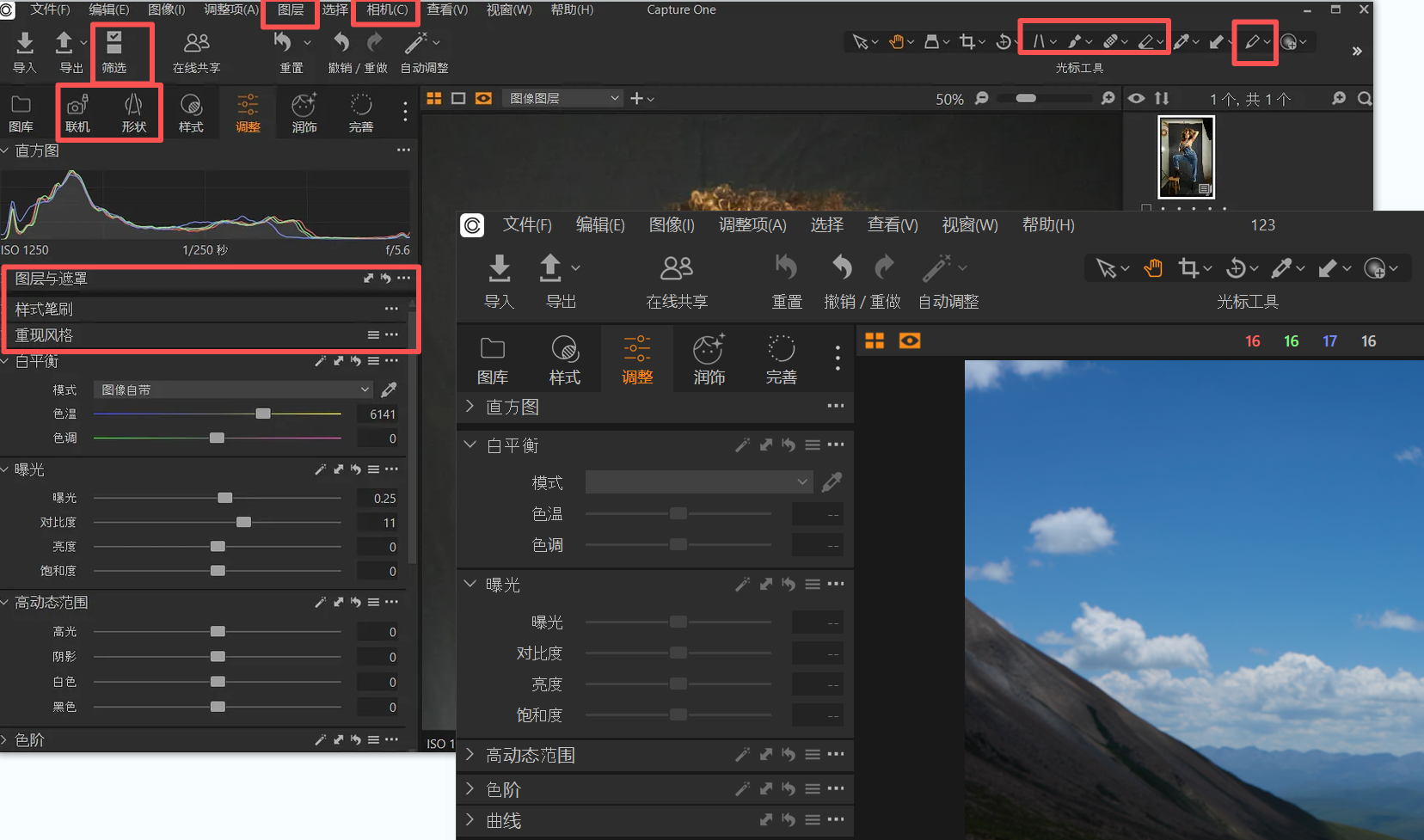Select the crop tool in front window
1424x840 pixels.
[x=1188, y=268]
